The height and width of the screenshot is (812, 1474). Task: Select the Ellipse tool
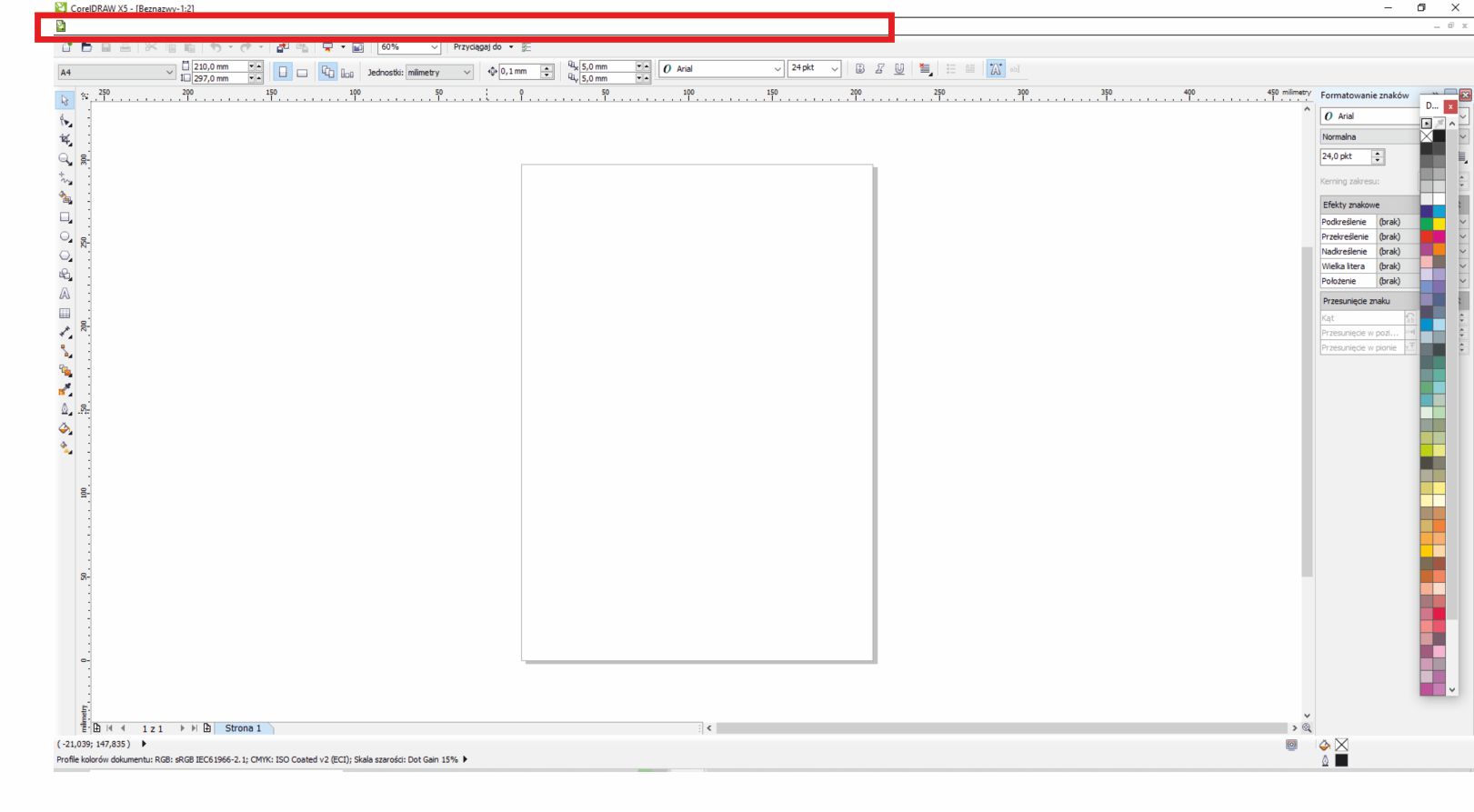[x=65, y=236]
